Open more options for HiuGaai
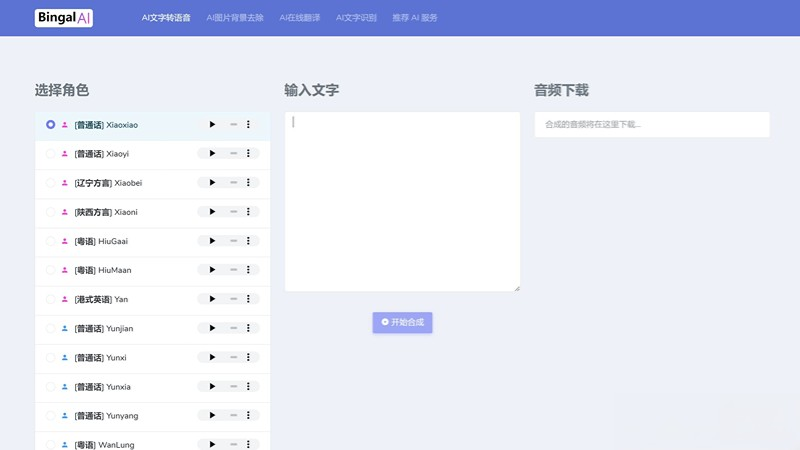The width and height of the screenshot is (800, 450). pyautogui.click(x=248, y=241)
